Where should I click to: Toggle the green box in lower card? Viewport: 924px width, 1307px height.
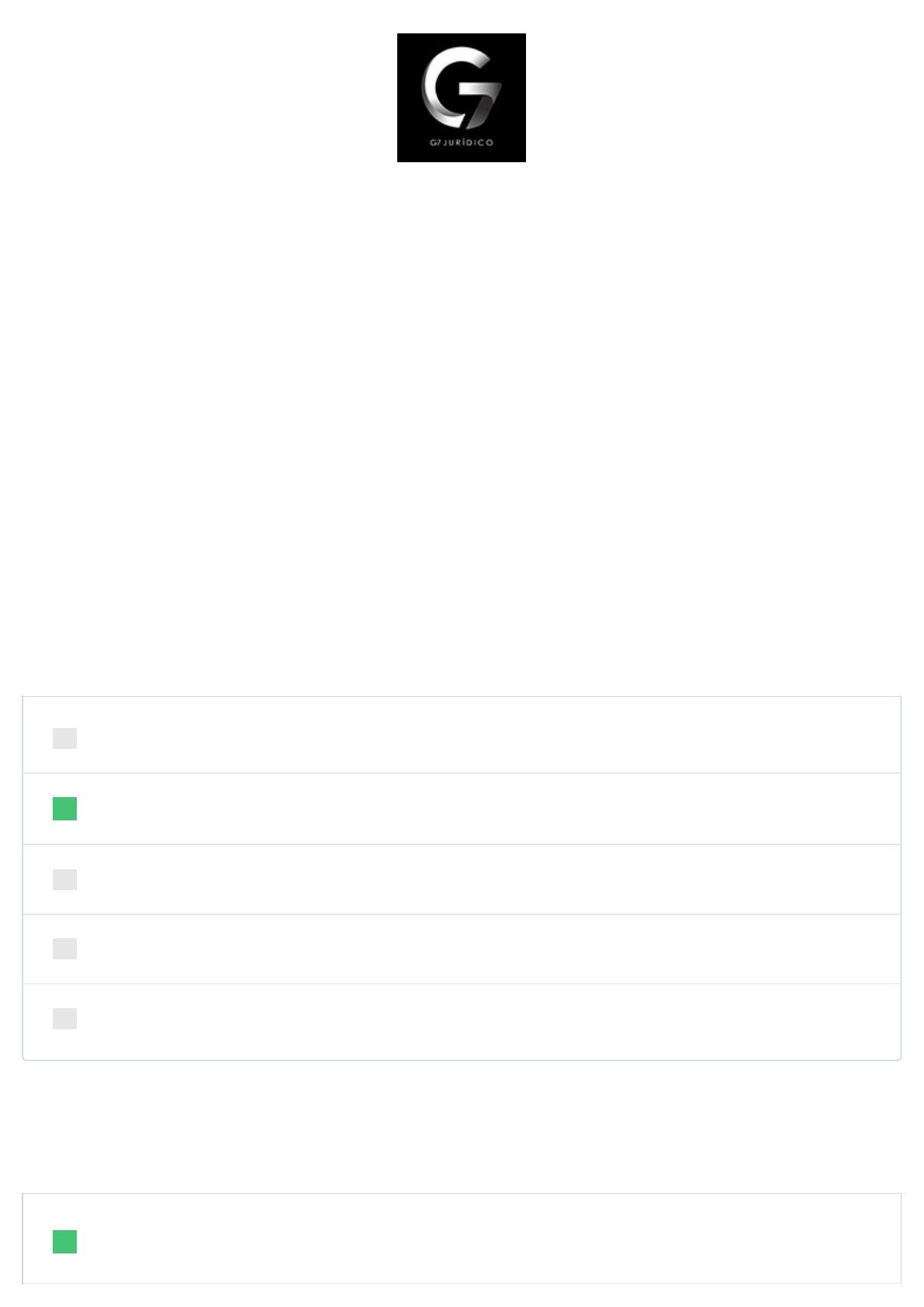point(64,1242)
